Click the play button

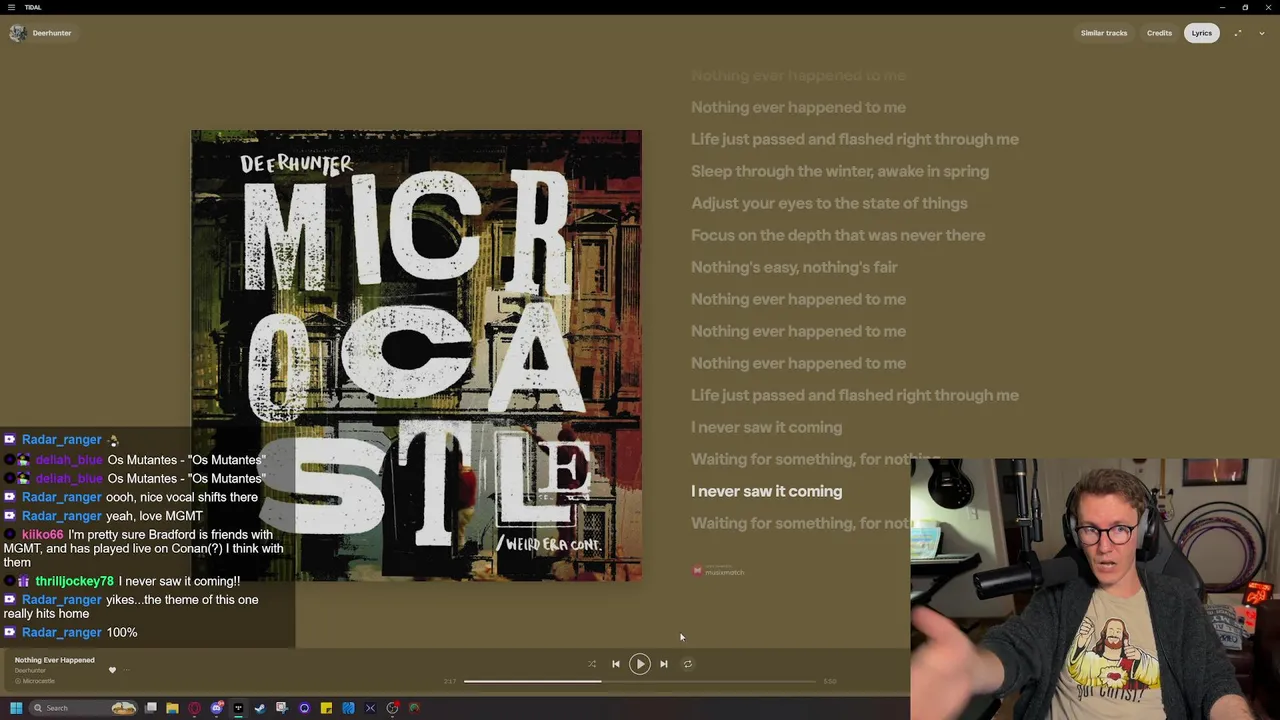pyautogui.click(x=640, y=664)
